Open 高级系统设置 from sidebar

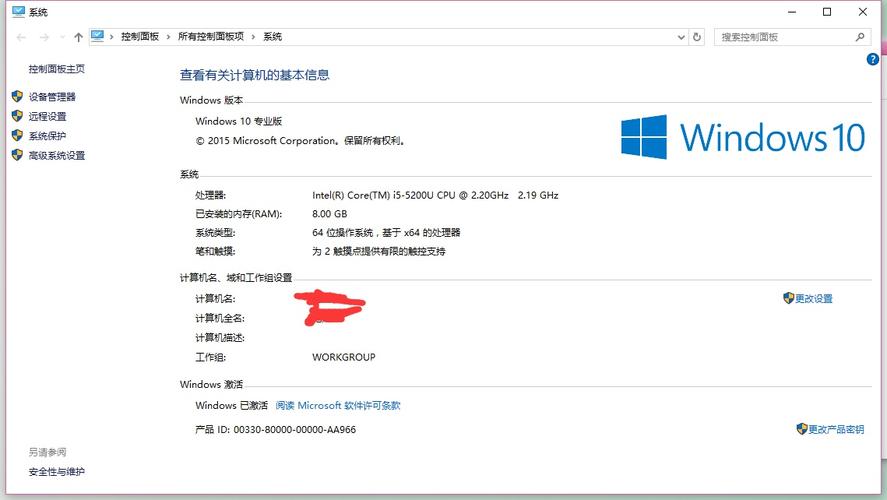[57, 156]
